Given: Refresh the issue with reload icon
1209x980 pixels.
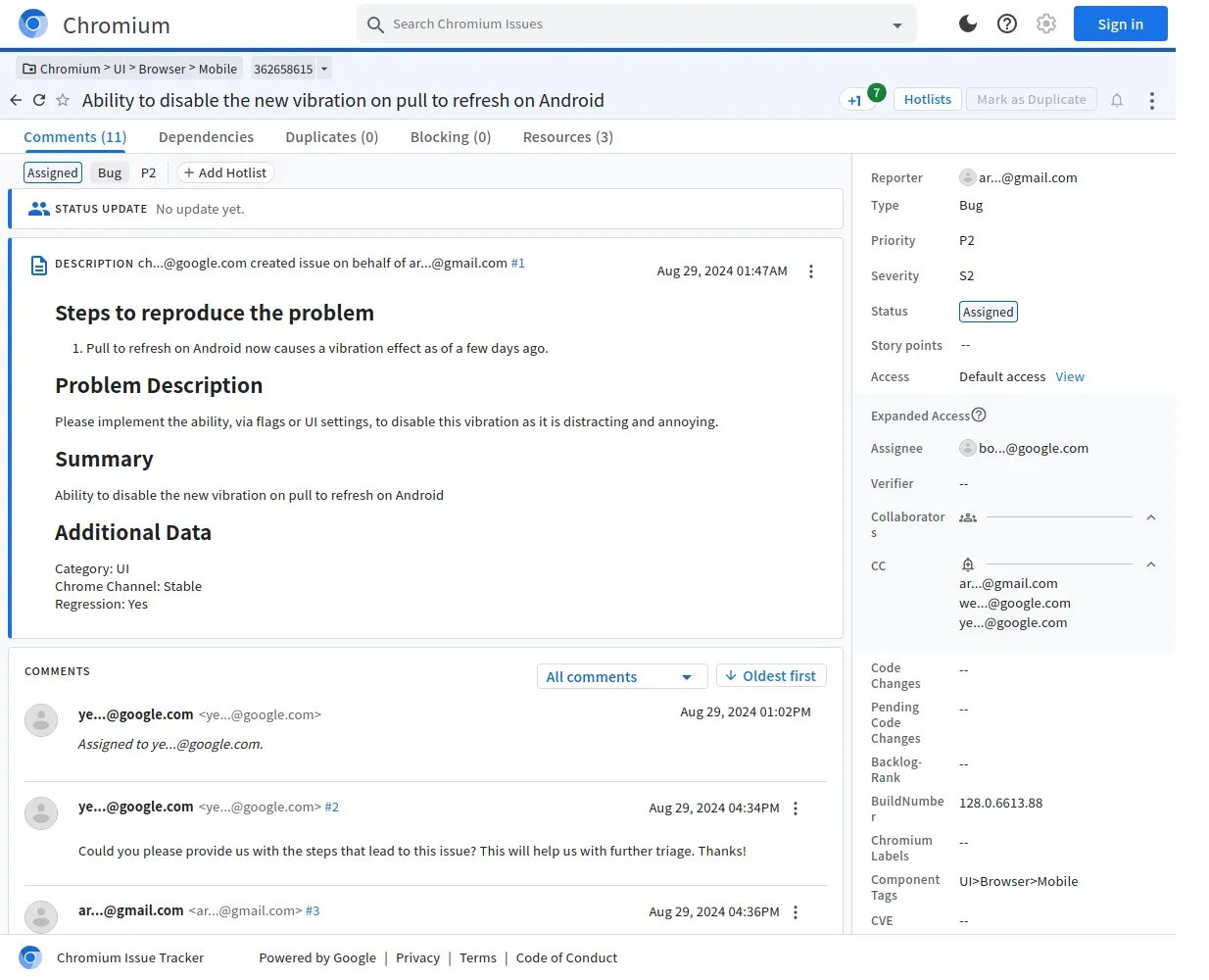Looking at the screenshot, I should click(39, 100).
